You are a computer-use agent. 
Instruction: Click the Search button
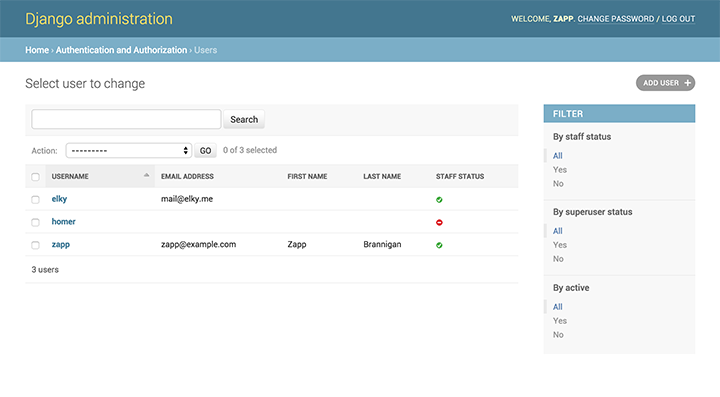click(244, 119)
